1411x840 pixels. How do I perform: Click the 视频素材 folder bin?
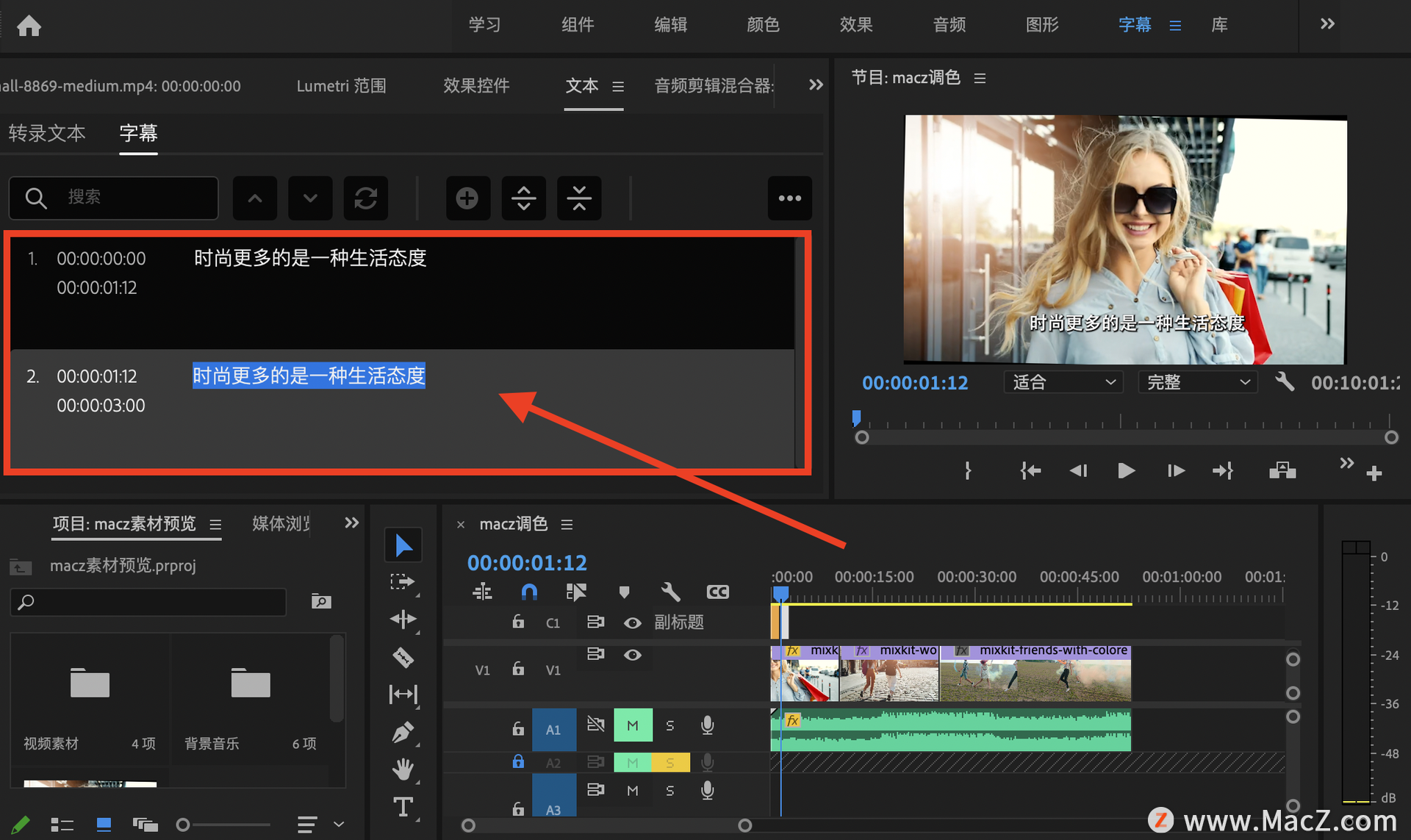tap(90, 683)
